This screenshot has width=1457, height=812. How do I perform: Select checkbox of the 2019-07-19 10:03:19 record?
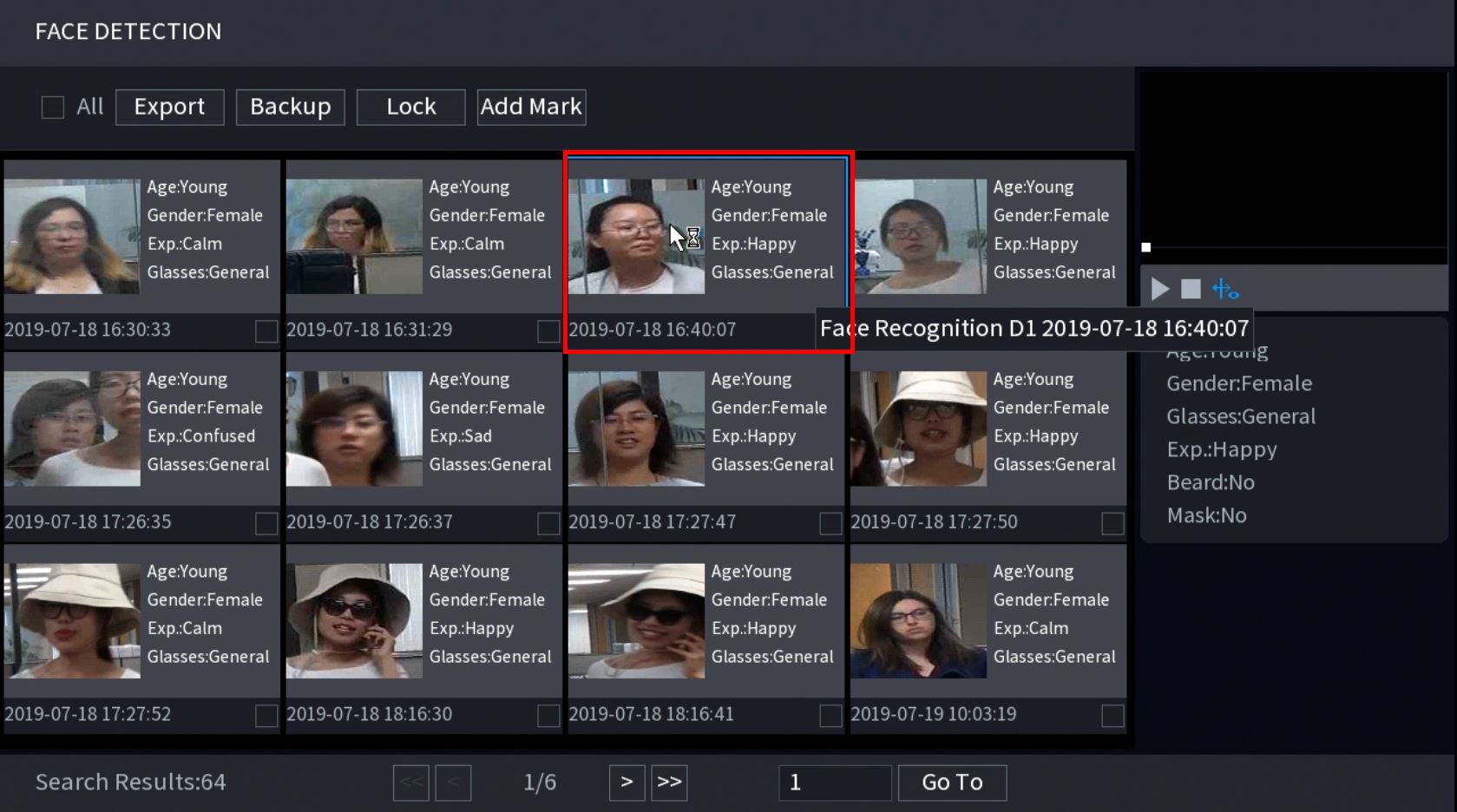[1112, 716]
